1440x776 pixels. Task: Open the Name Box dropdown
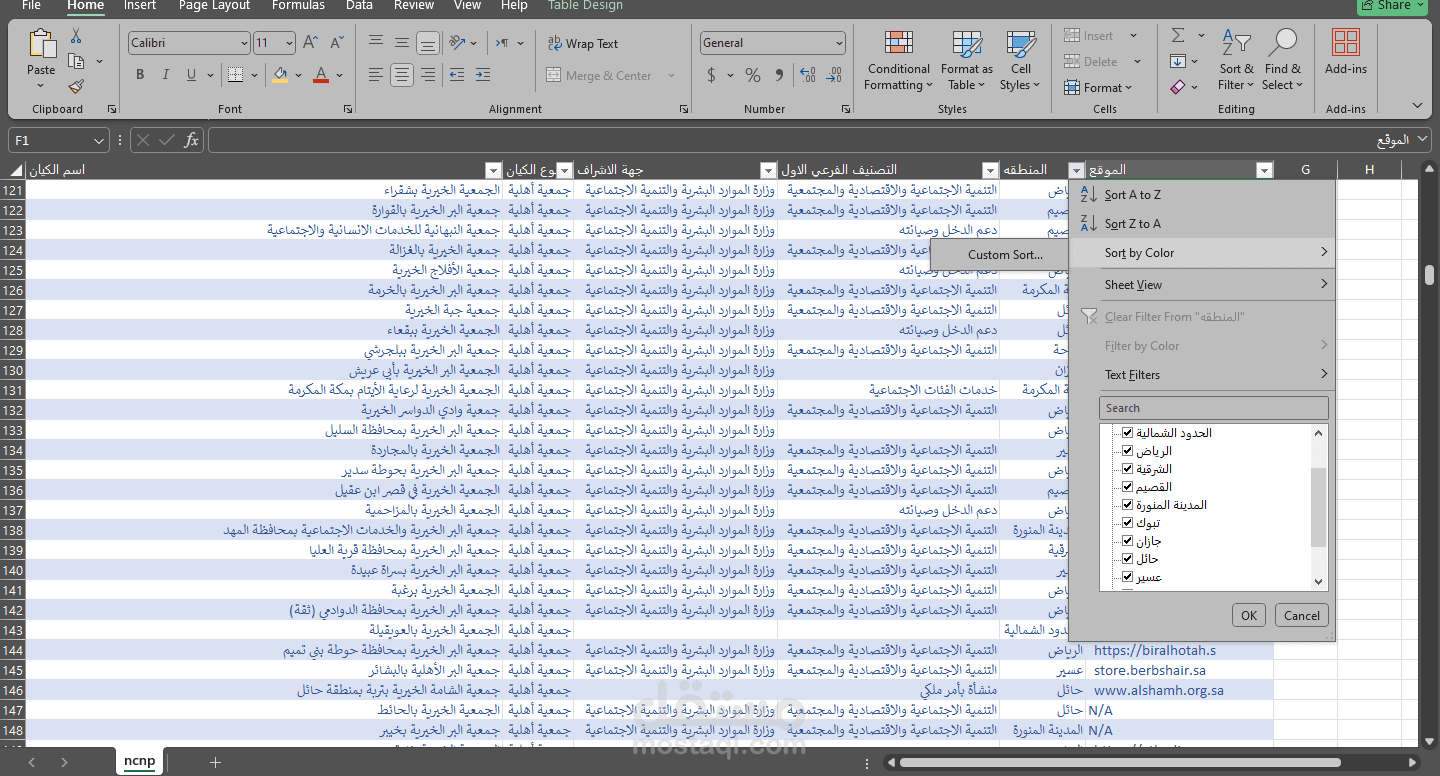[98, 141]
